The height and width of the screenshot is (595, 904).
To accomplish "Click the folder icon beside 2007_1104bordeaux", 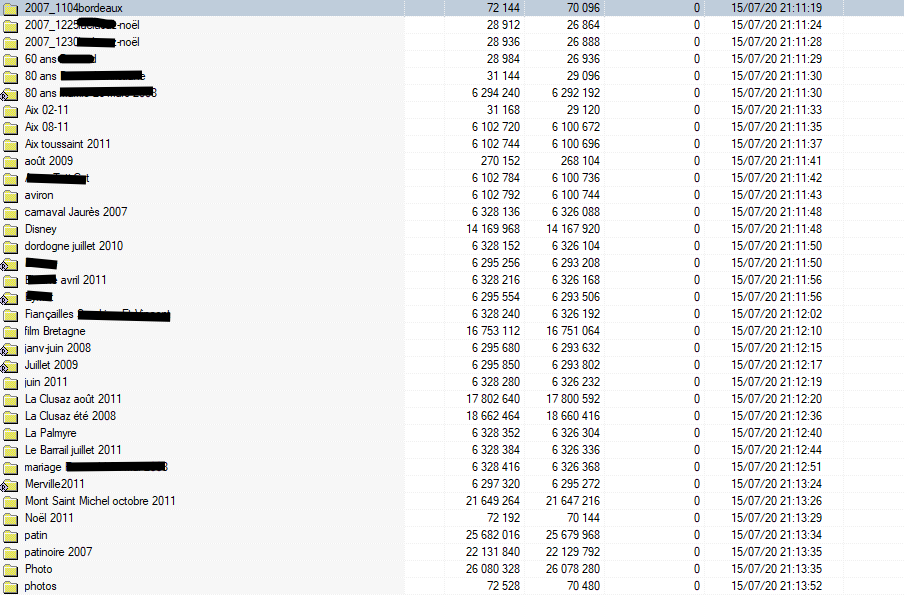I will pos(11,8).
